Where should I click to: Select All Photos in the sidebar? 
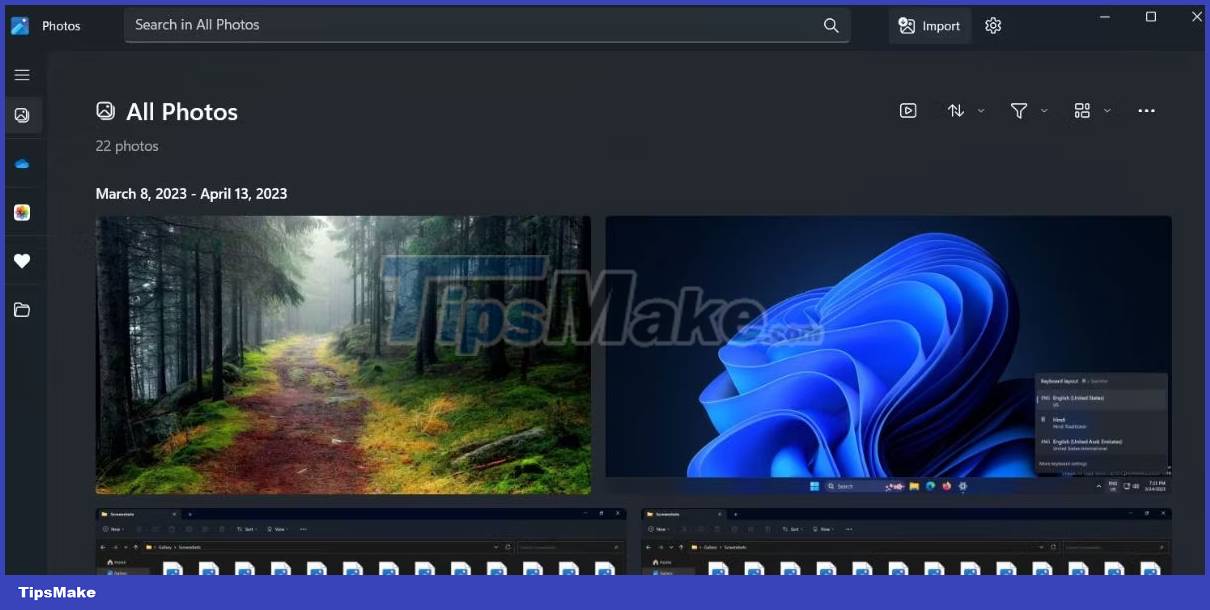22,114
